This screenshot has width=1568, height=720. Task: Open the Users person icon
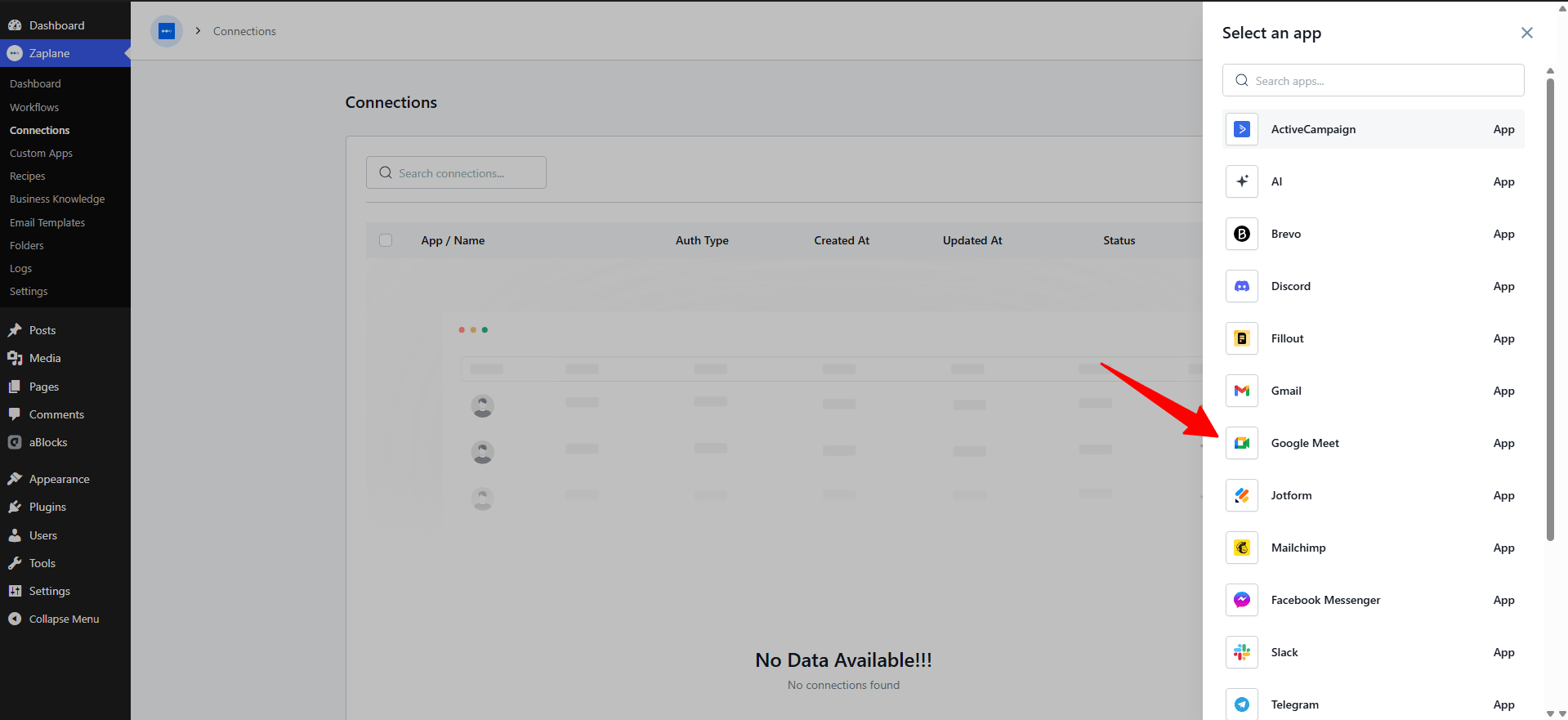[15, 535]
